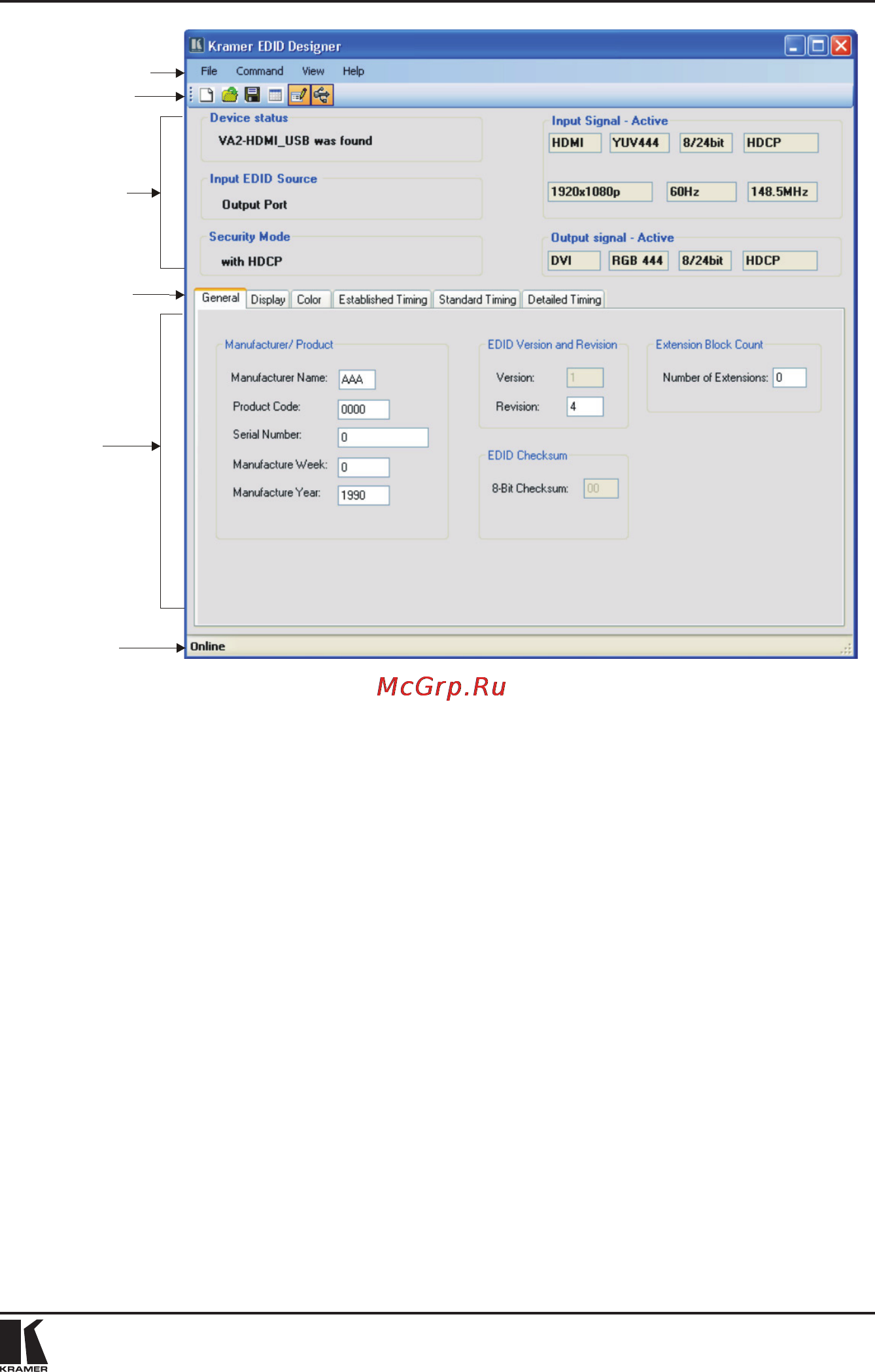Image resolution: width=875 pixels, height=1372 pixels.
Task: Click the output signal 8/24bit box
Action: point(705,260)
